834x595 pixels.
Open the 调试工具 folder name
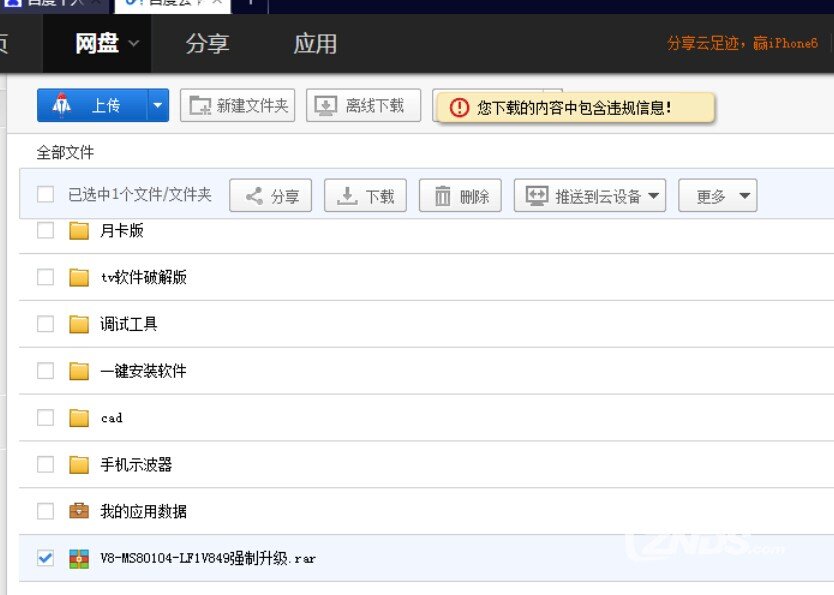129,324
